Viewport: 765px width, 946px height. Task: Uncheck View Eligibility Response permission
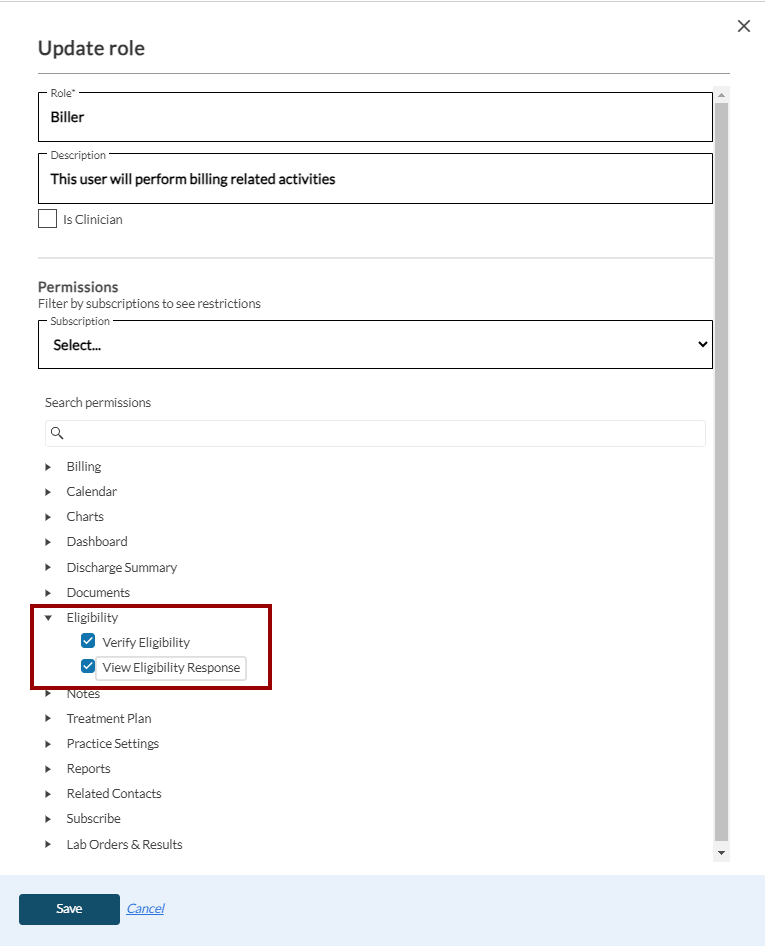(x=88, y=667)
